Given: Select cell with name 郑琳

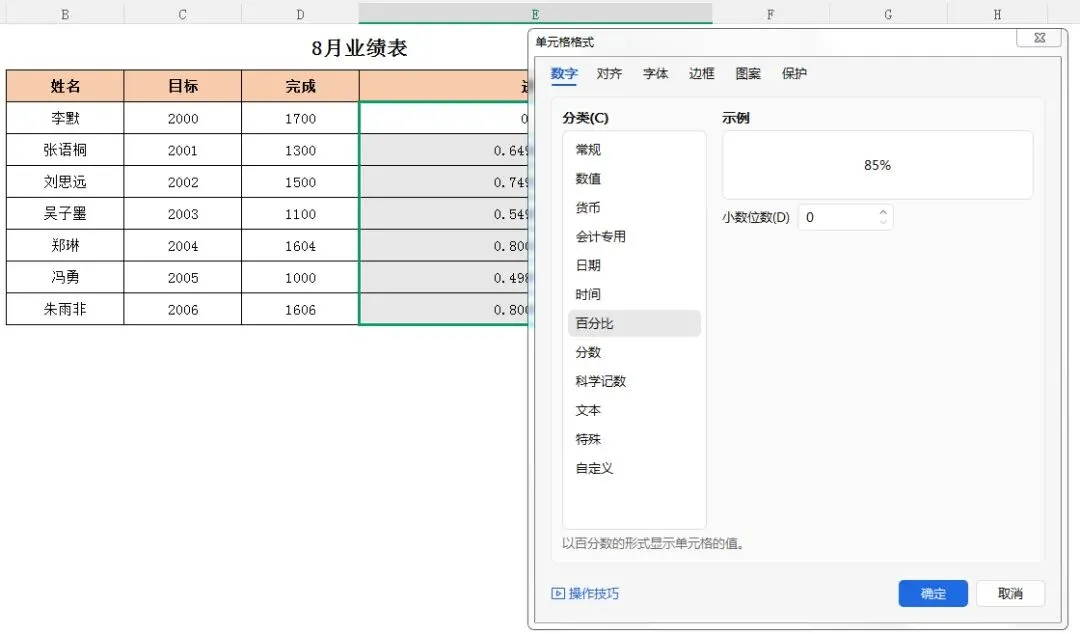Looking at the screenshot, I should coord(65,245).
